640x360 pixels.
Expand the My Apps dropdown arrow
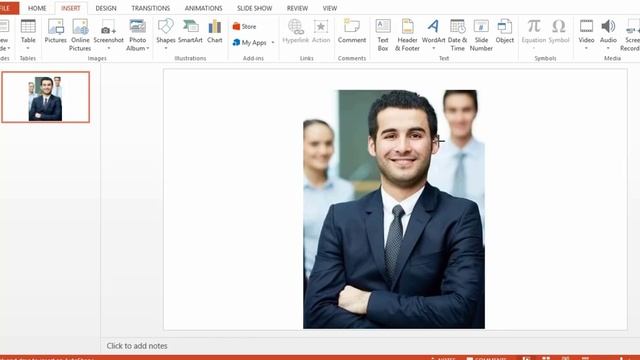pos(273,42)
